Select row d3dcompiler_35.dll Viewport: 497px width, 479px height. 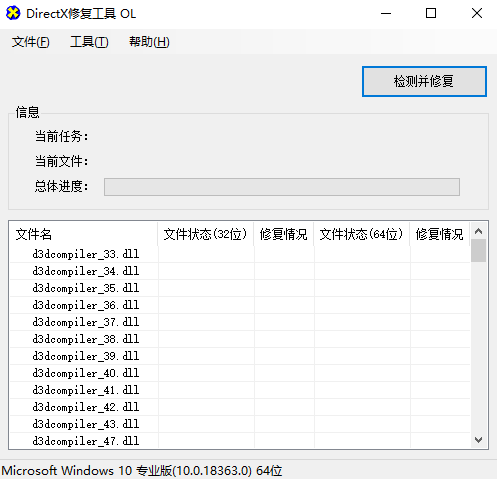click(x=240, y=288)
